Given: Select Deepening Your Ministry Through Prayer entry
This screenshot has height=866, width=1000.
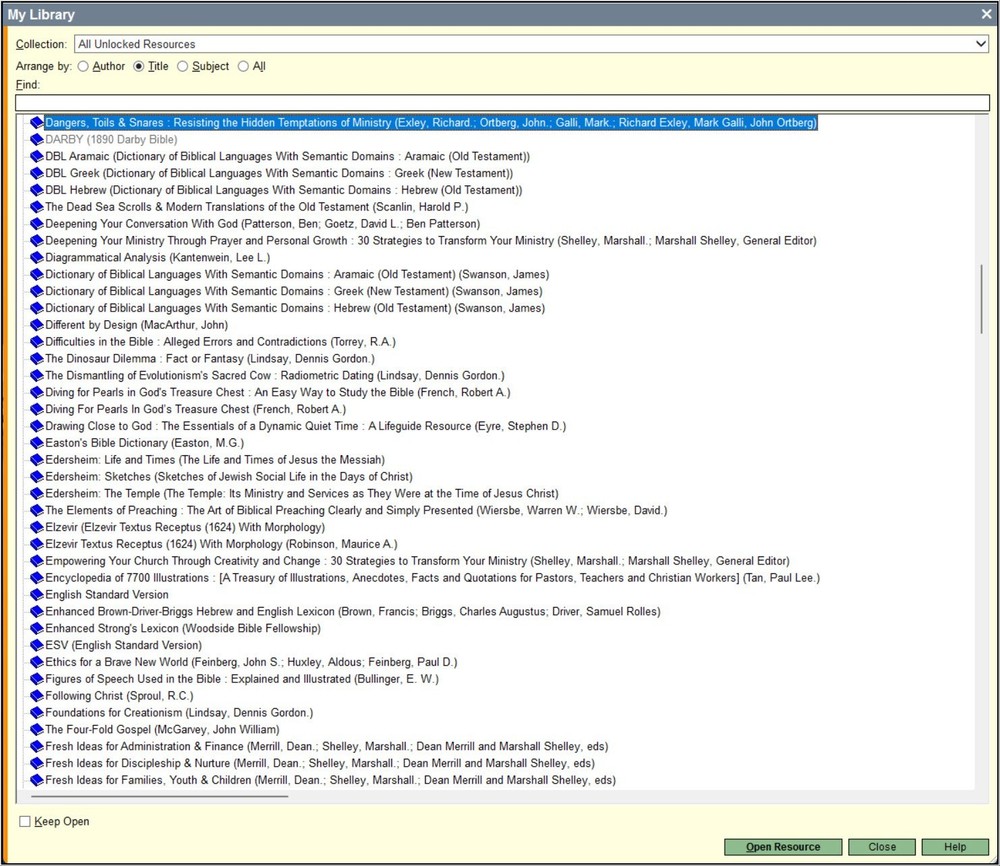Looking at the screenshot, I should coord(430,241).
